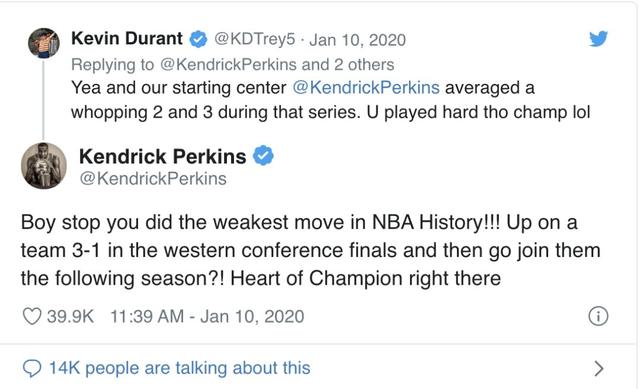Click the speech bubble reply icon
Image resolution: width=640 pixels, height=389 pixels.
[x=32, y=368]
